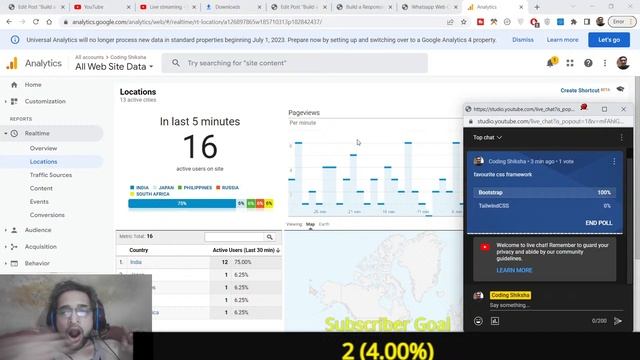Focus the Analytics search box

(294, 63)
